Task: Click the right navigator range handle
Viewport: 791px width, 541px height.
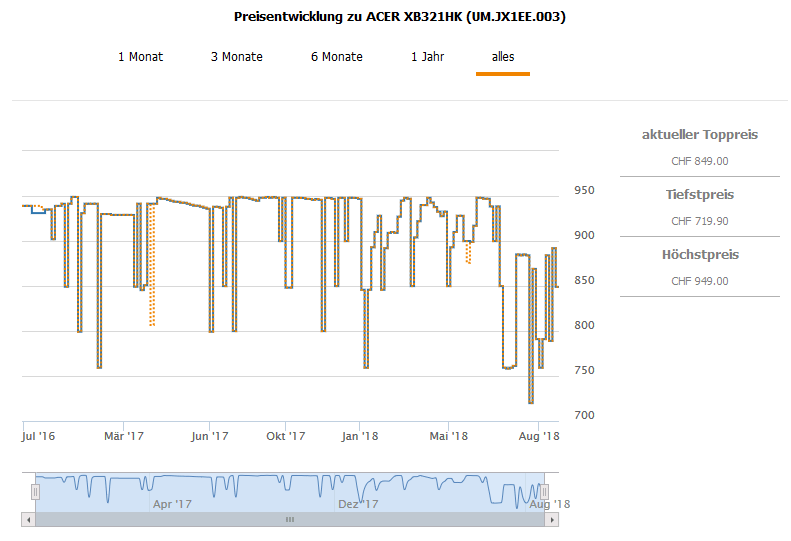Action: [544, 491]
